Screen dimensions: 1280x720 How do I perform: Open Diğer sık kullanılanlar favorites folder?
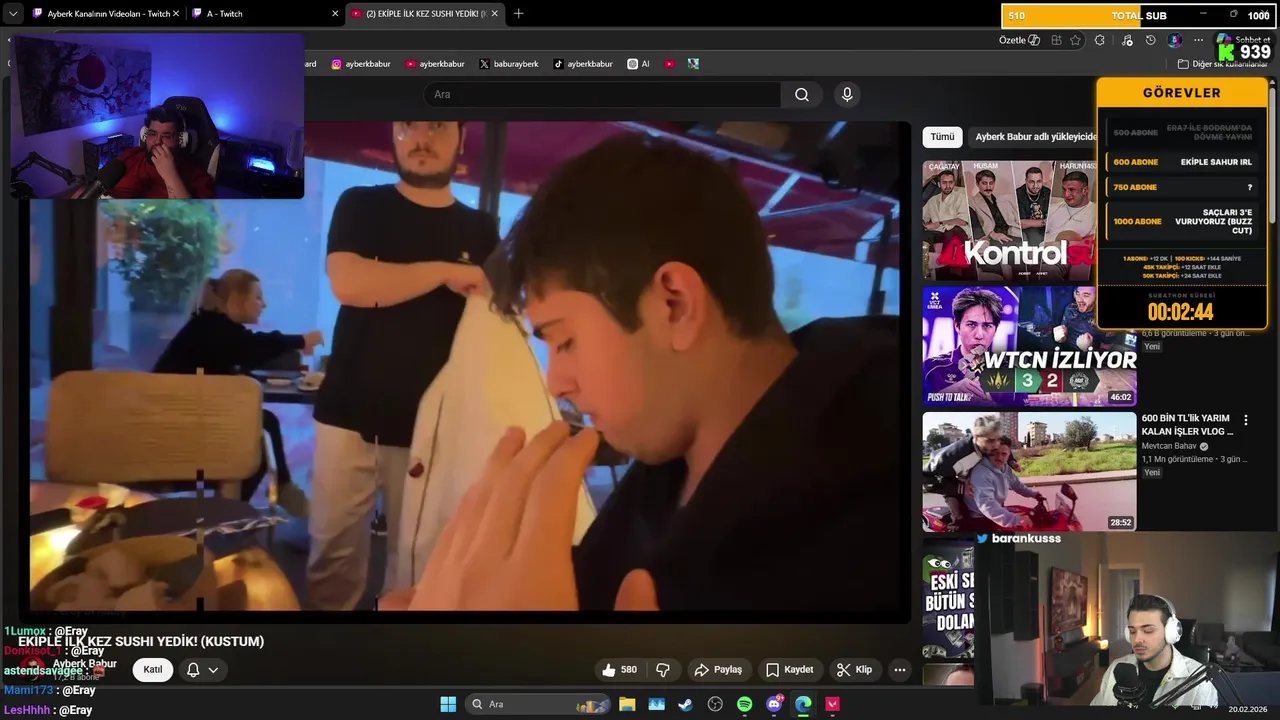pyautogui.click(x=1223, y=64)
